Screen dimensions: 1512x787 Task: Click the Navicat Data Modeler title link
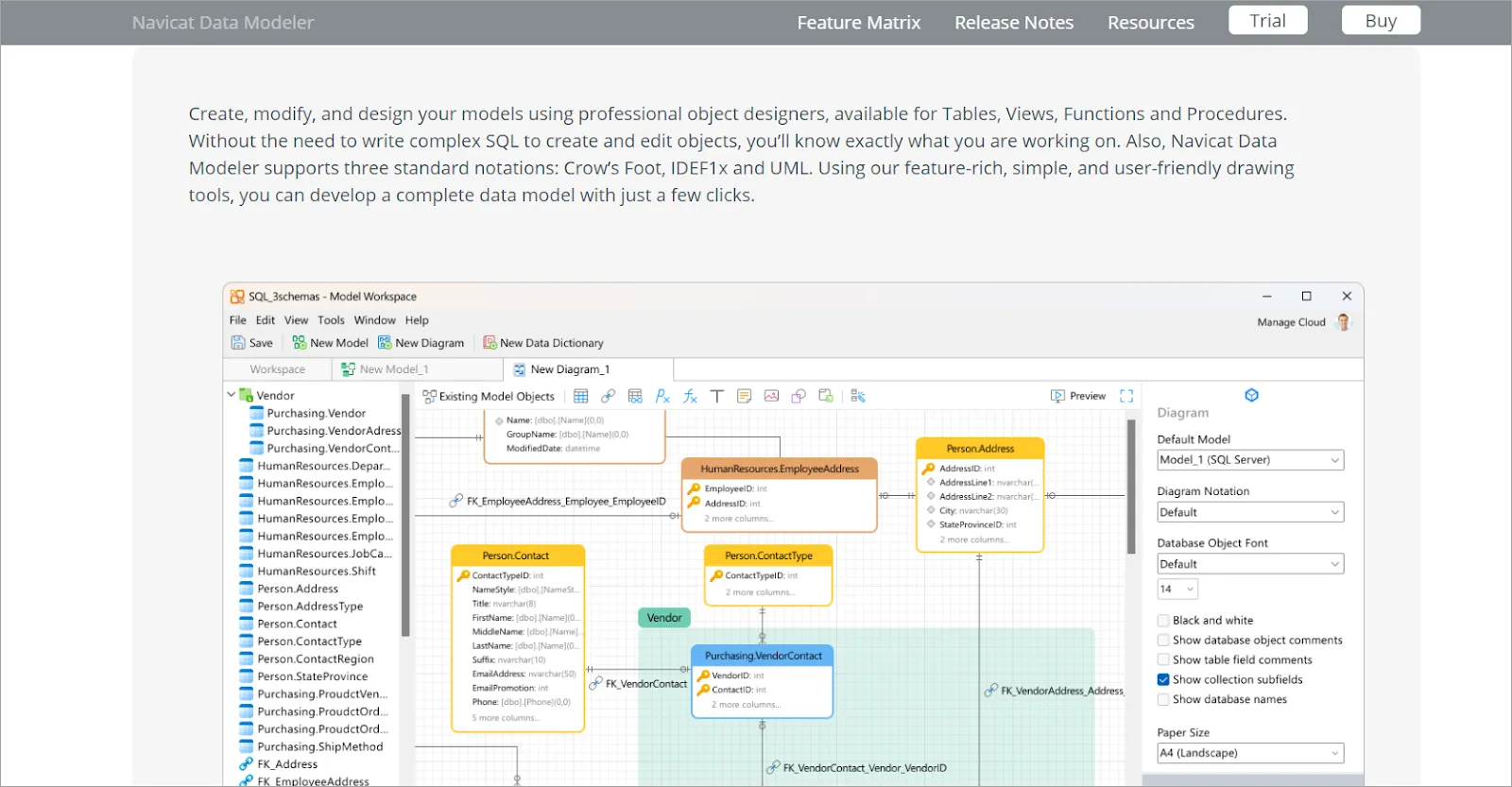click(223, 23)
